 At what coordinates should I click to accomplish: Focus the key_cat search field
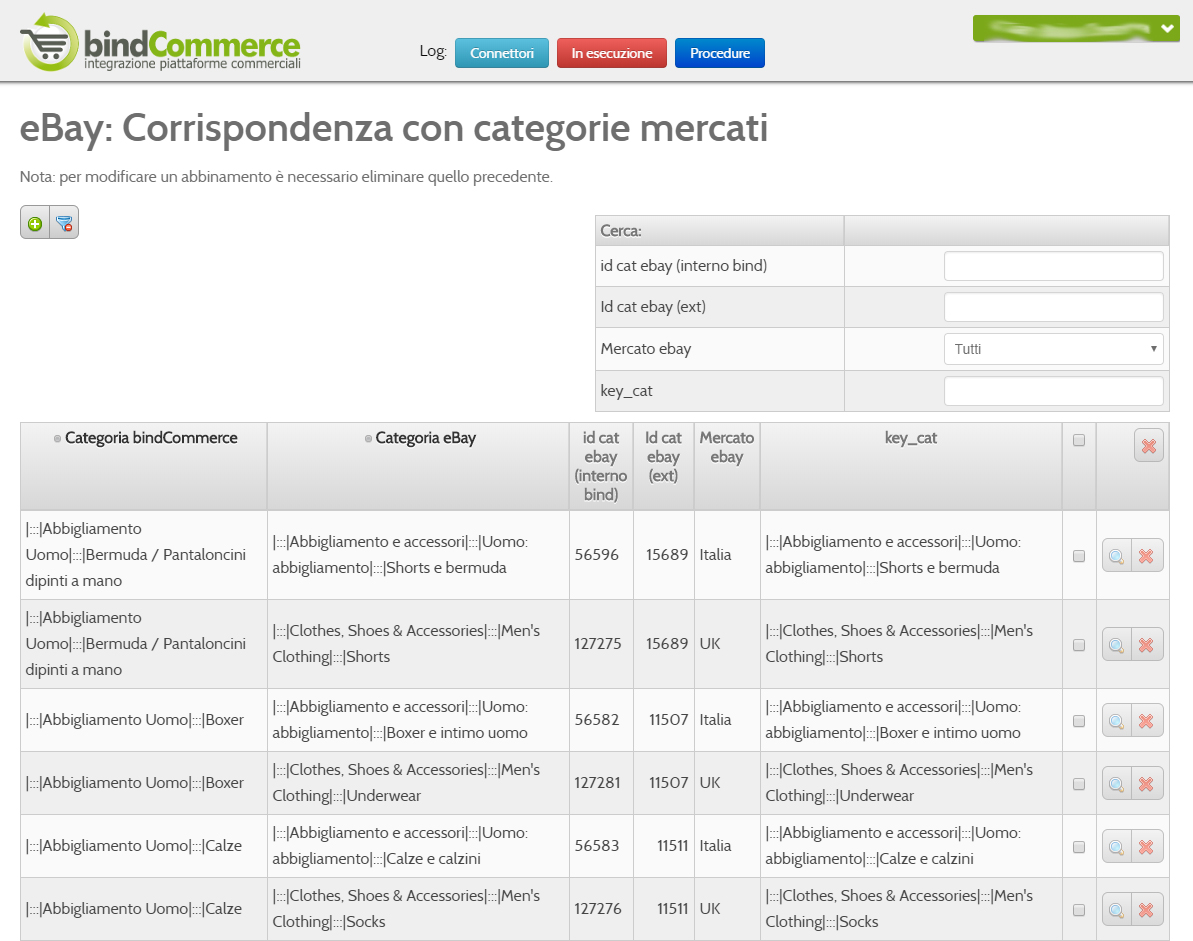pos(1054,391)
